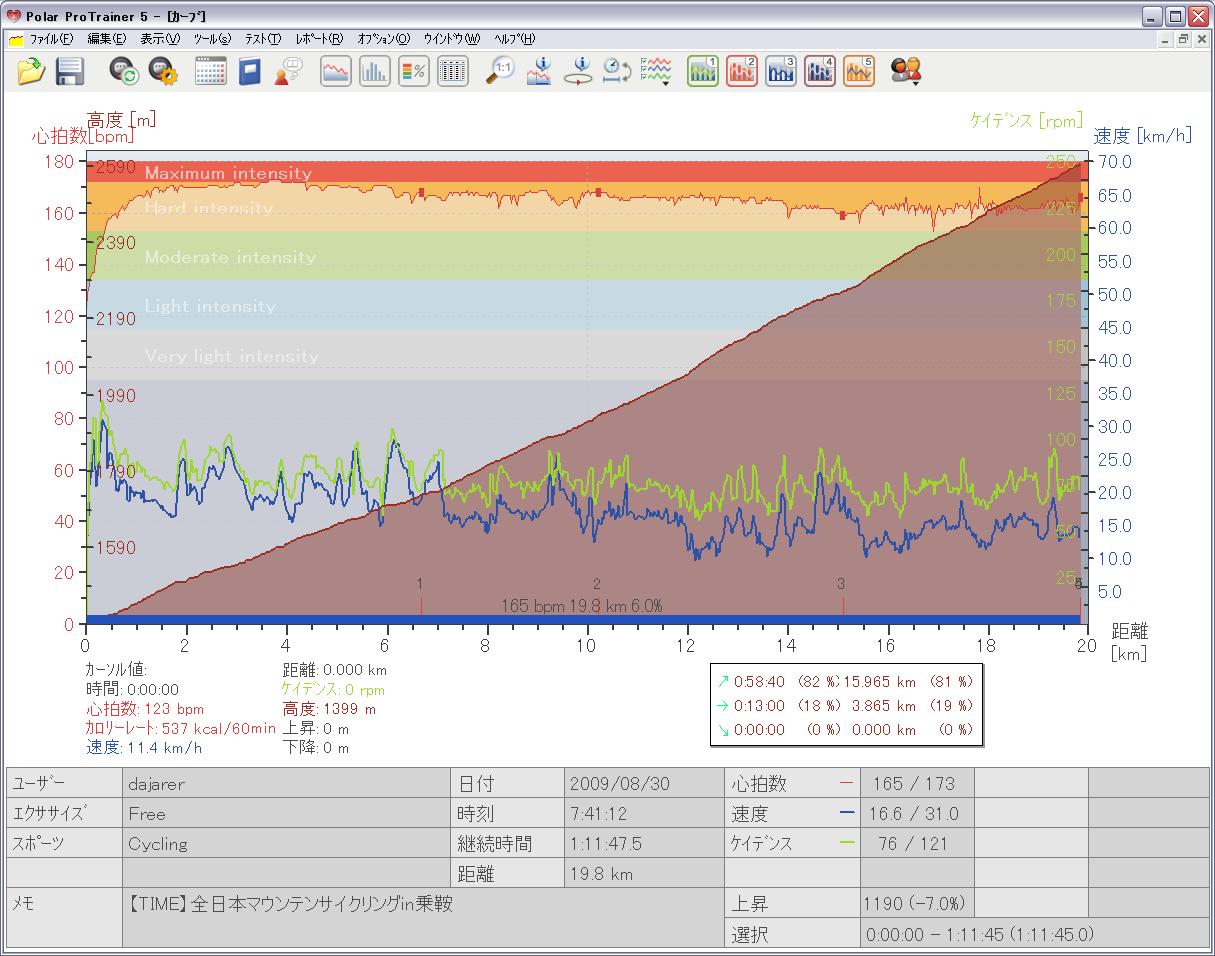Click lap marker 1 on the graph
Viewport: 1215px width, 956px height.
point(420,584)
